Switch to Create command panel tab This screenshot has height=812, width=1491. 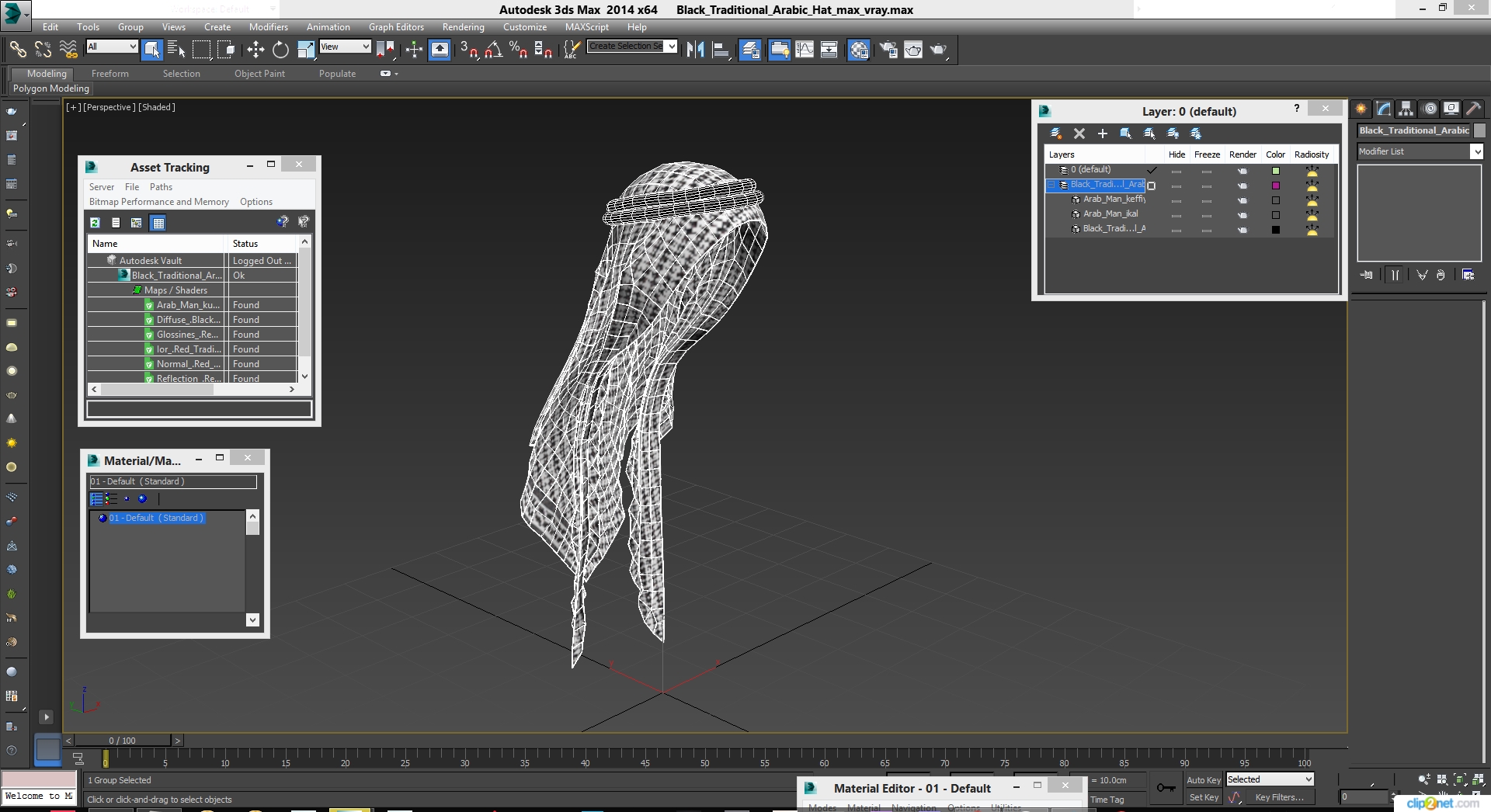click(1361, 109)
